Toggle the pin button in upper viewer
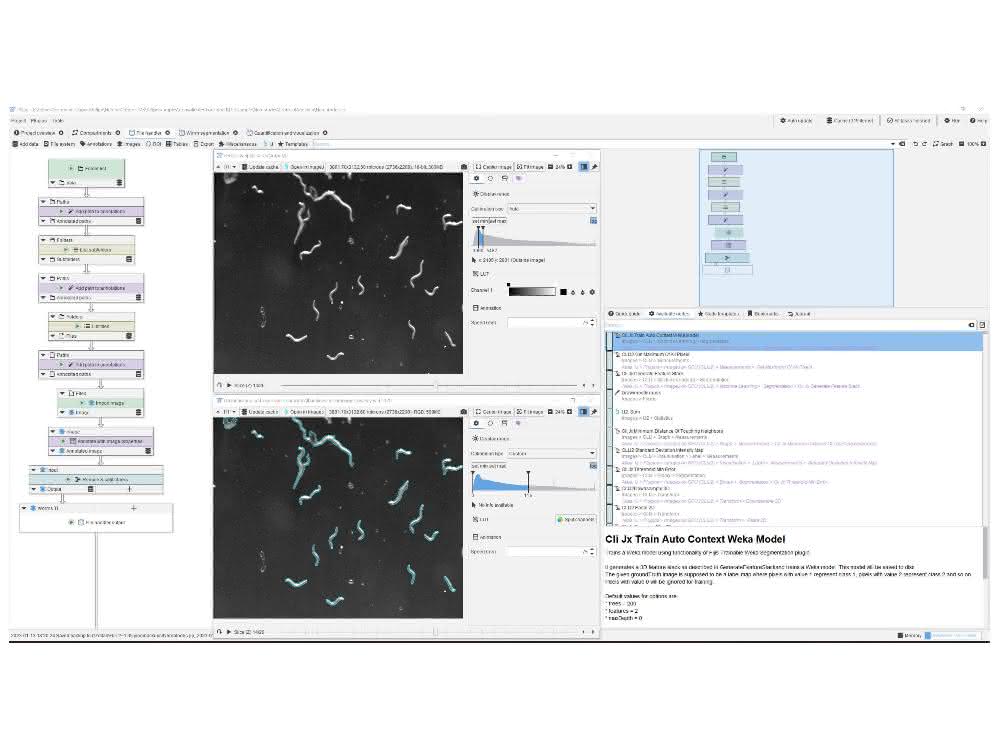The image size is (1000, 750). 594,167
